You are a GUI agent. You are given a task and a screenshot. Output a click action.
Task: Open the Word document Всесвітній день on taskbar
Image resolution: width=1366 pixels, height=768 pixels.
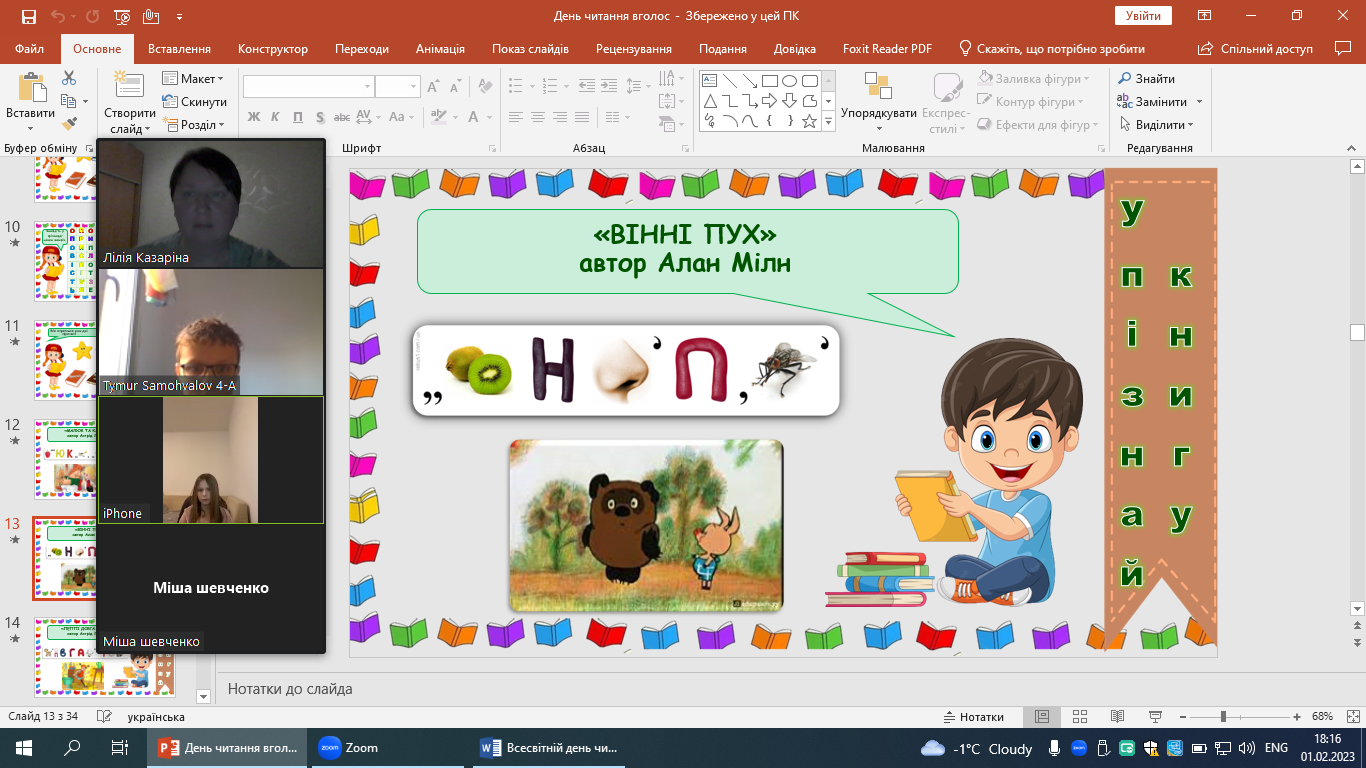(x=550, y=748)
